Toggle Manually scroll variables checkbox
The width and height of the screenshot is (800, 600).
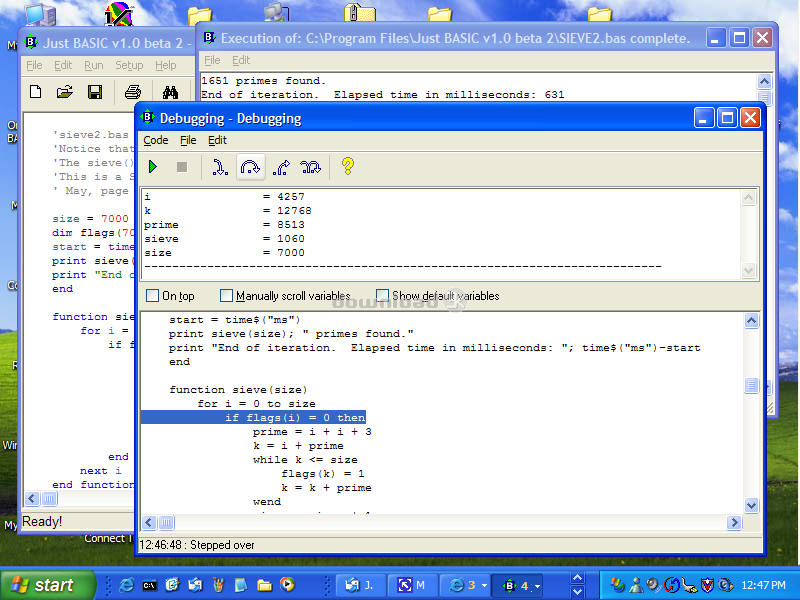tap(226, 296)
